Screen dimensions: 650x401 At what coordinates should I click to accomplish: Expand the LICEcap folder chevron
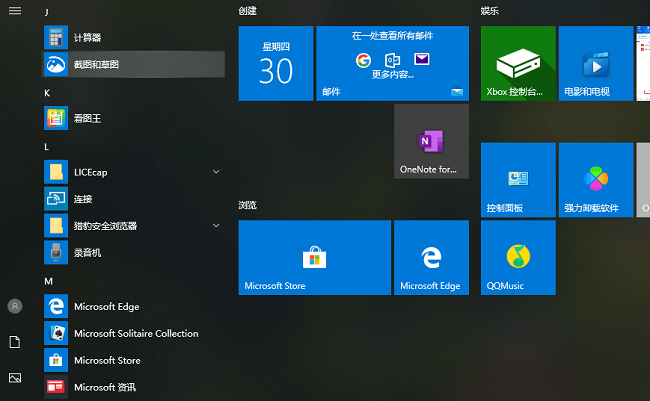216,172
